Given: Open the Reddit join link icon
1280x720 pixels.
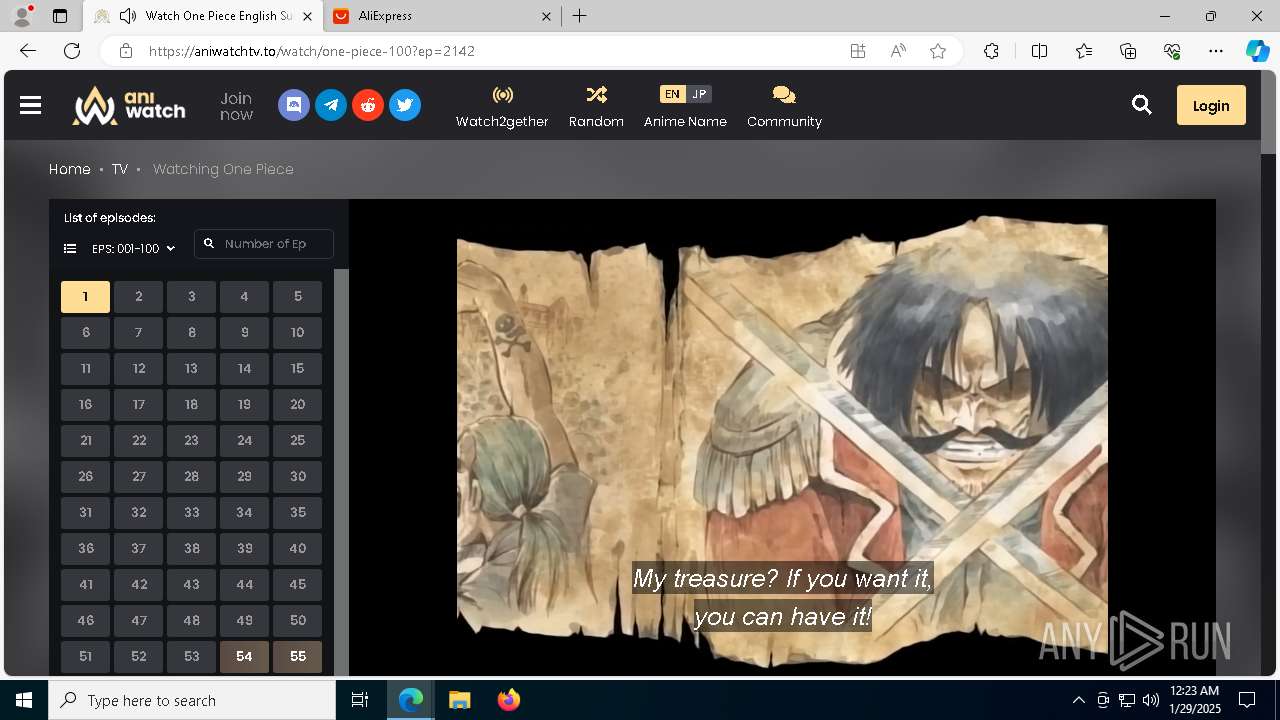Looking at the screenshot, I should [368, 105].
